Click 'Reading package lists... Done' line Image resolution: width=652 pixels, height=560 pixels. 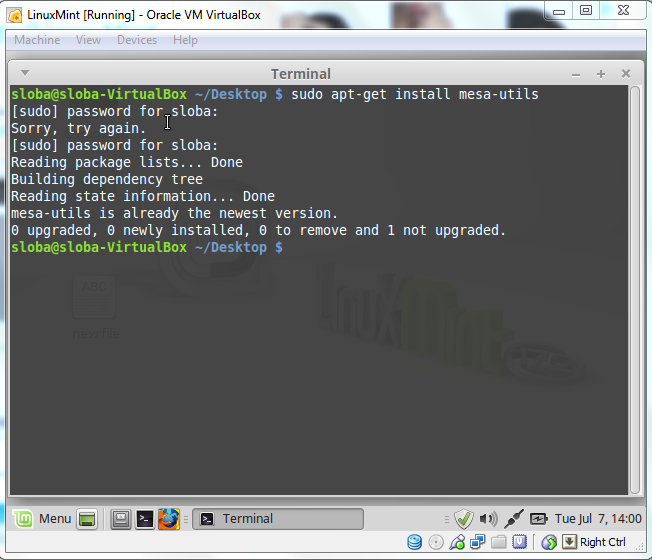click(127, 162)
